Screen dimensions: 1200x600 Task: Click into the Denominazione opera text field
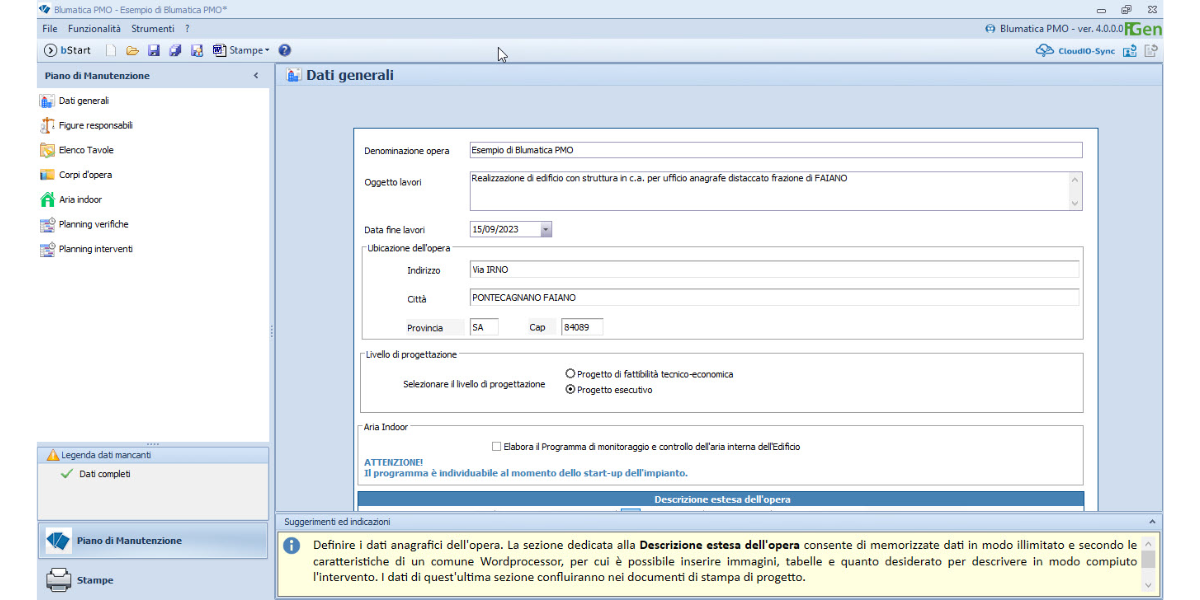pyautogui.click(x=775, y=150)
